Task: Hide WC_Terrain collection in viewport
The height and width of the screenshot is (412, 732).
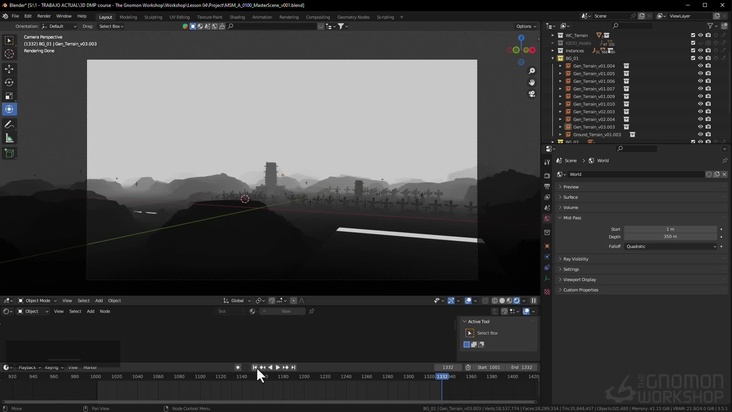Action: 700,35
